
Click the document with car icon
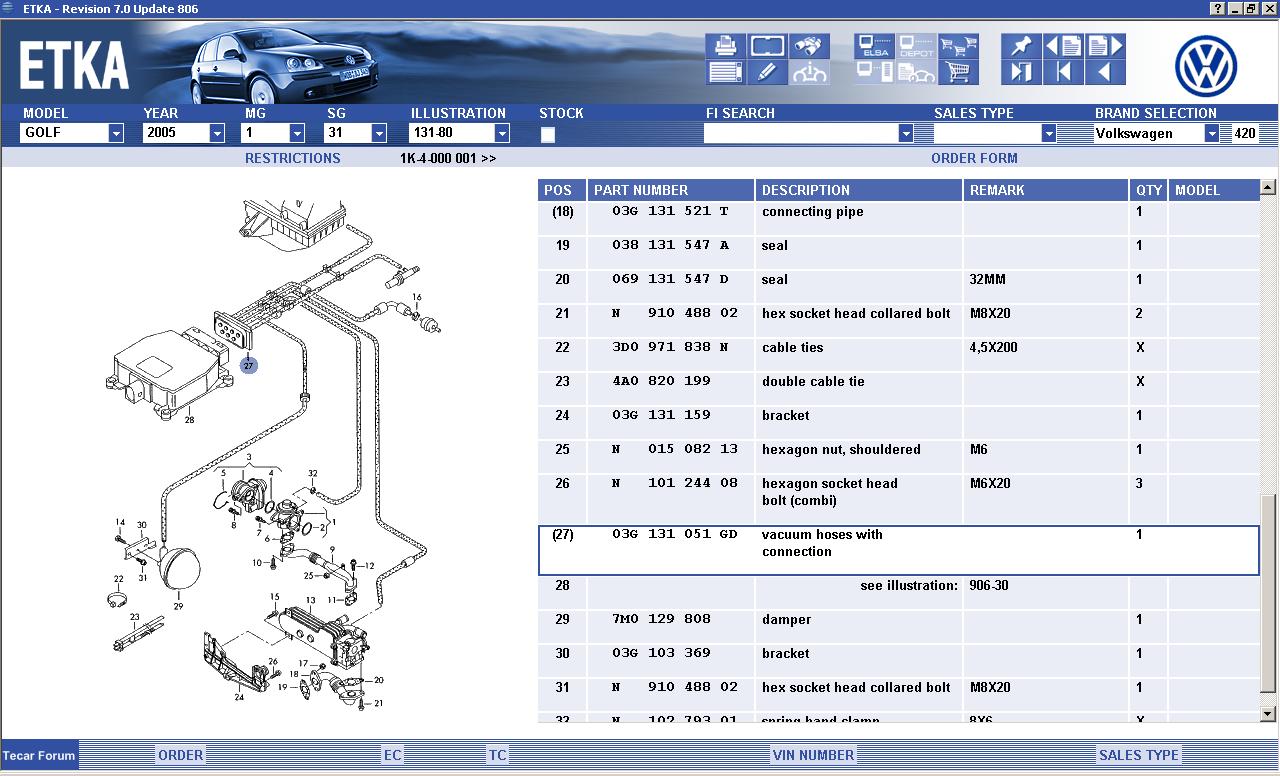click(x=916, y=72)
